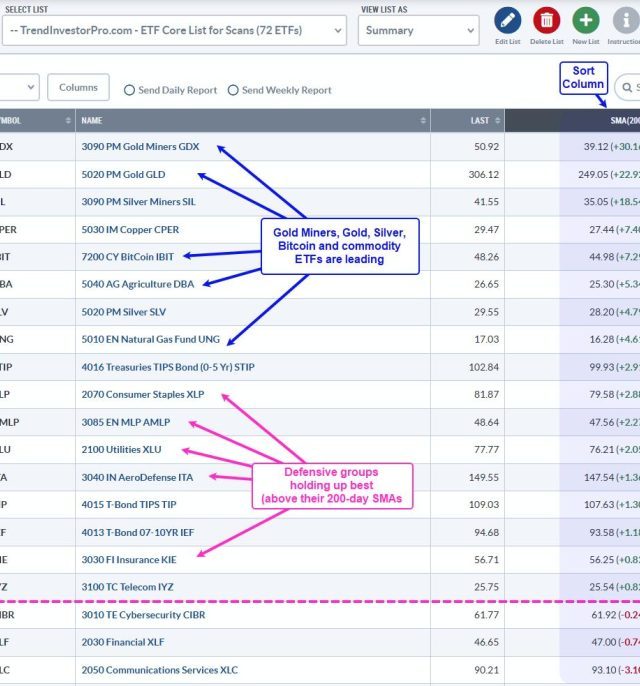This screenshot has height=686, width=640.
Task: Sort by the Symbol column arrows
Action: click(68, 120)
